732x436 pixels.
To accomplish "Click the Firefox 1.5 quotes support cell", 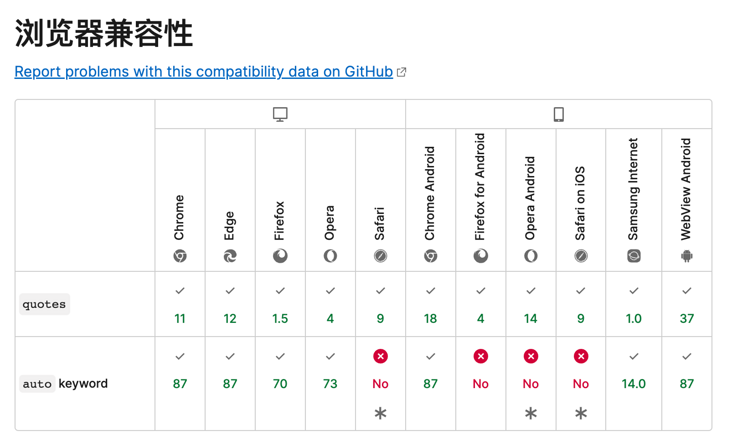I will click(x=280, y=318).
